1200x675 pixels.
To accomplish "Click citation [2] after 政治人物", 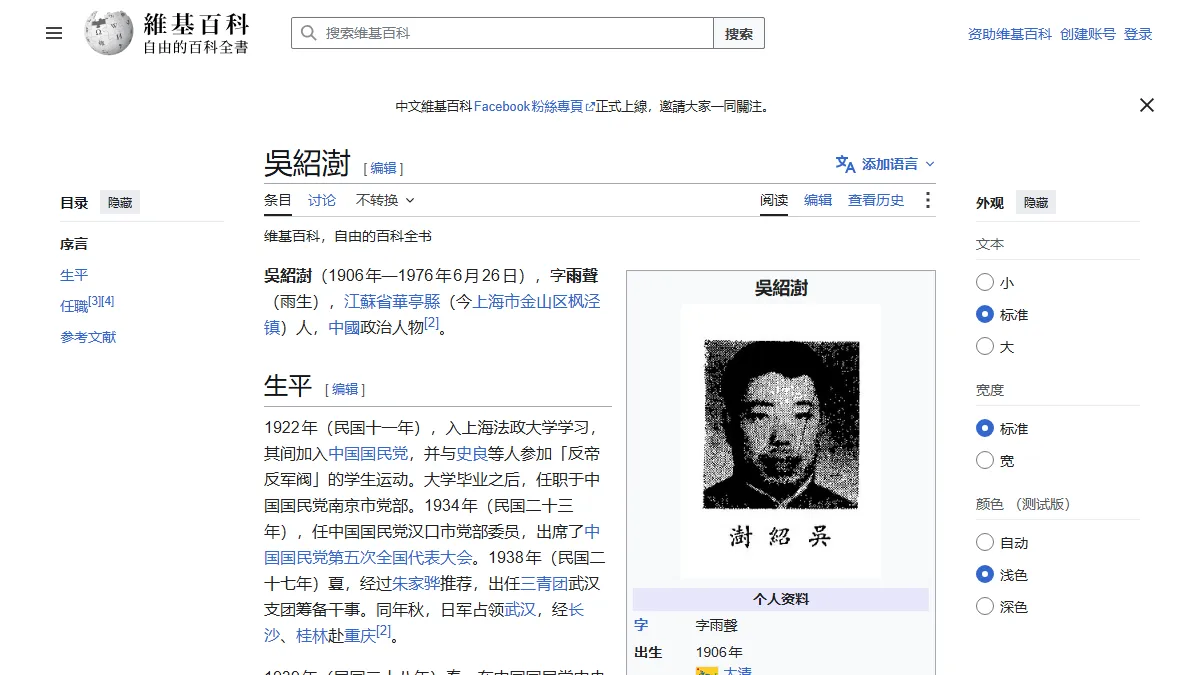I will coord(432,323).
